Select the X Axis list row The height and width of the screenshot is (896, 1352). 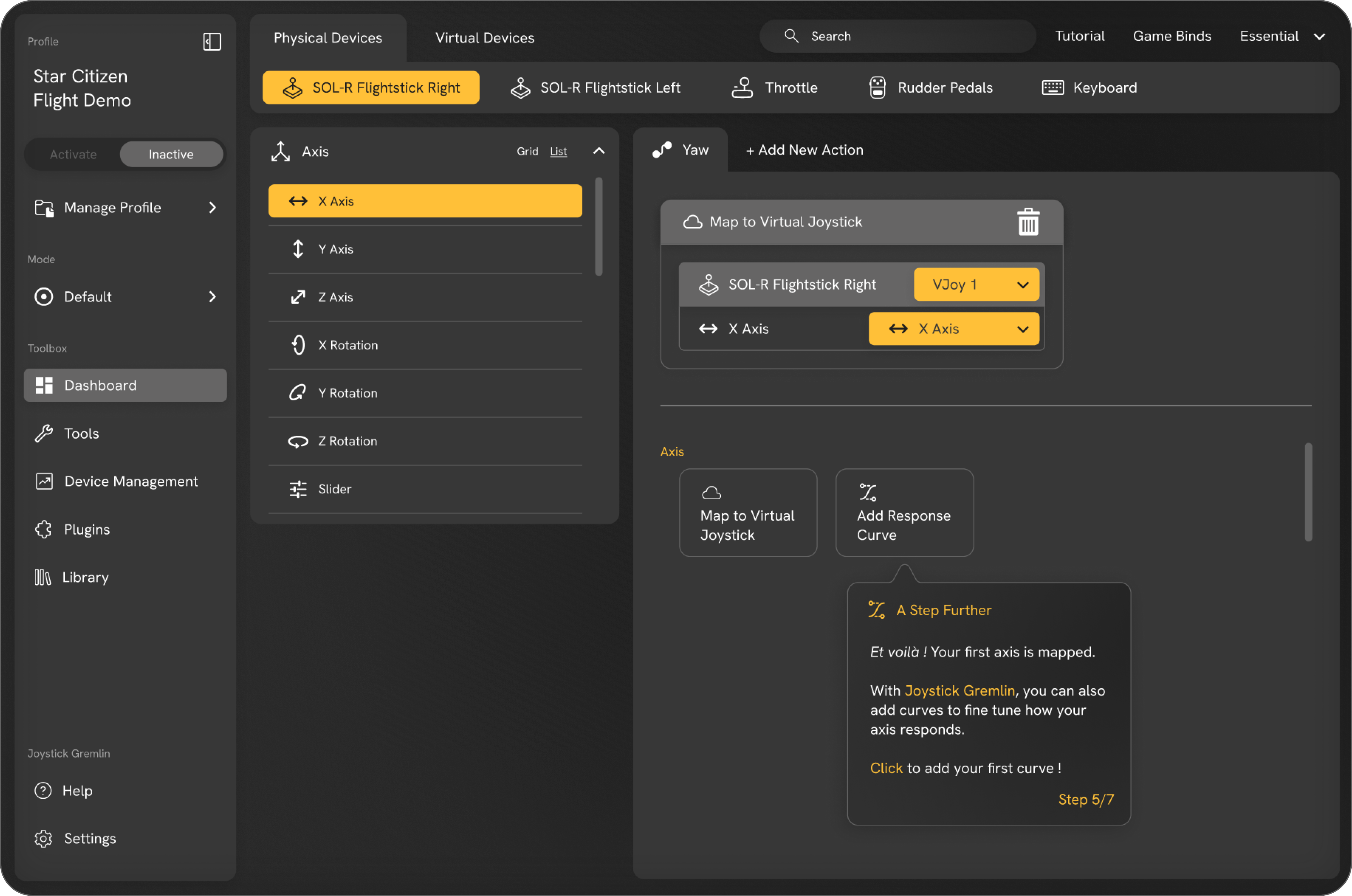coord(425,201)
